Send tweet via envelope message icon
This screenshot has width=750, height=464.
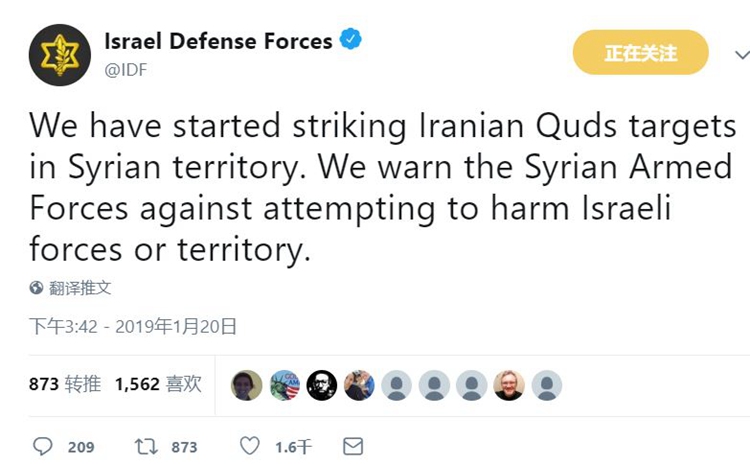[x=353, y=446]
